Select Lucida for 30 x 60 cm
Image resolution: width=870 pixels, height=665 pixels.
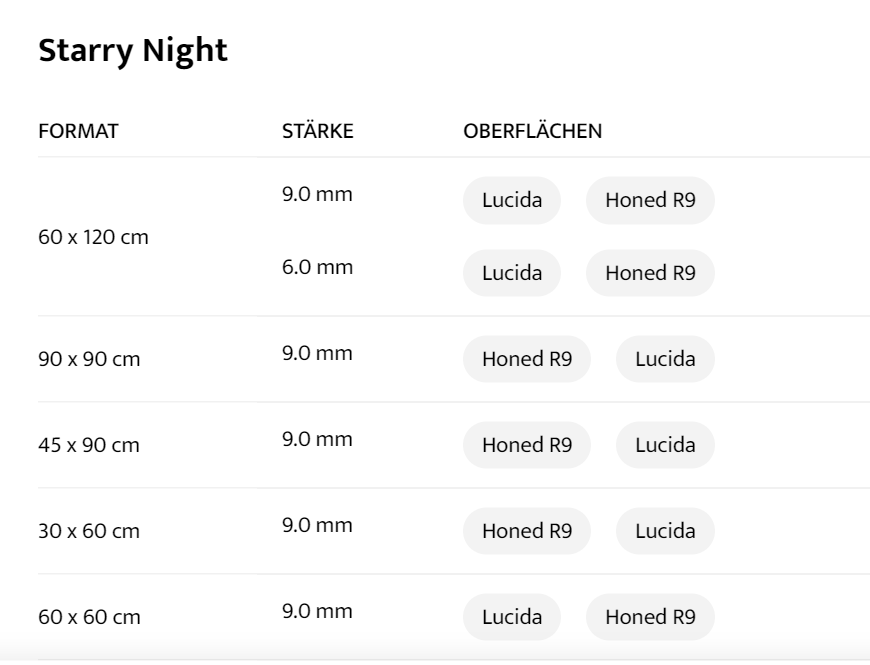(665, 531)
